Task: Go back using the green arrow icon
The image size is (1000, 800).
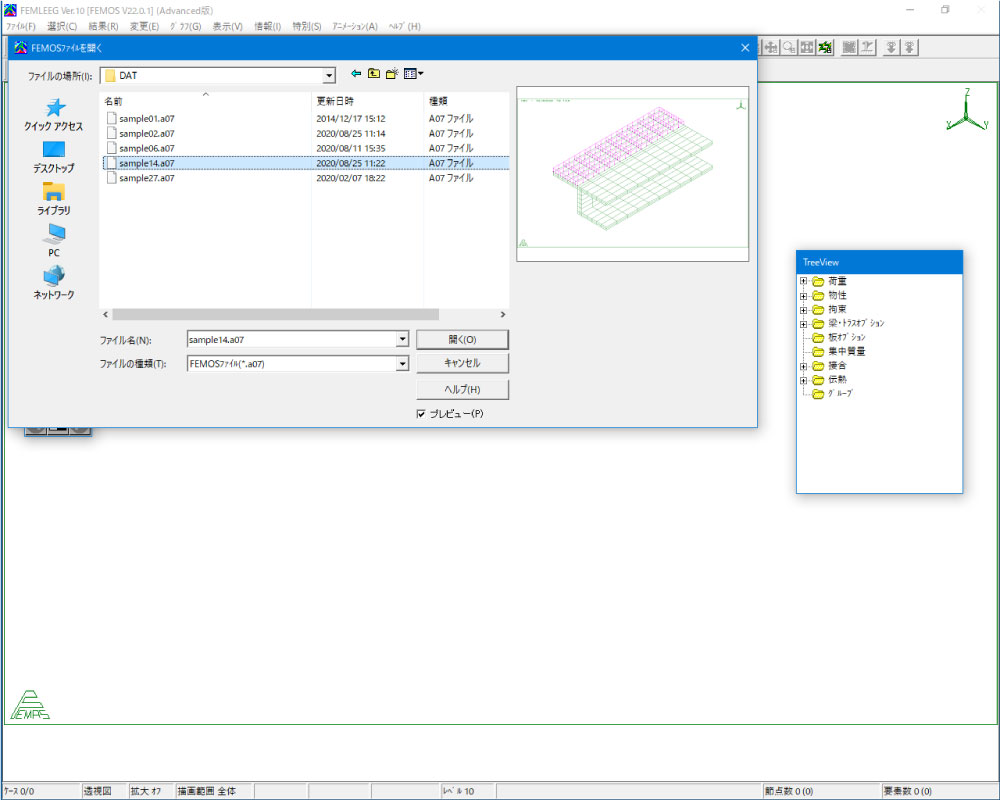Action: pos(356,74)
